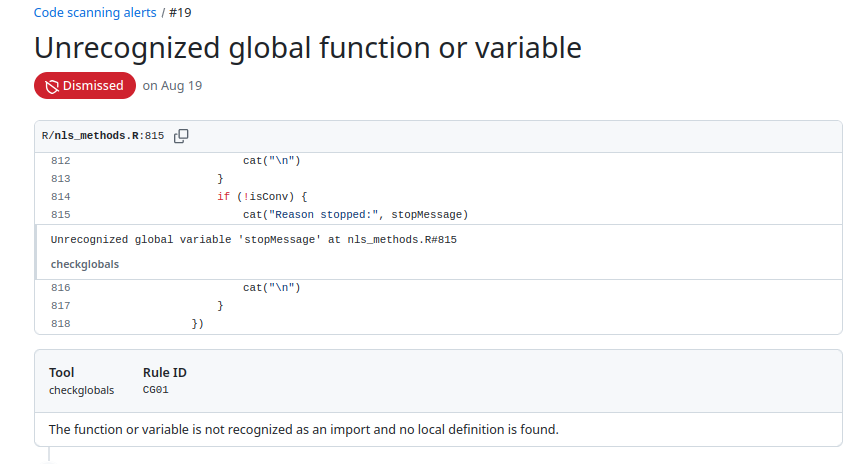
Task: Select line number 815 in code snippet
Action: [x=60, y=214]
